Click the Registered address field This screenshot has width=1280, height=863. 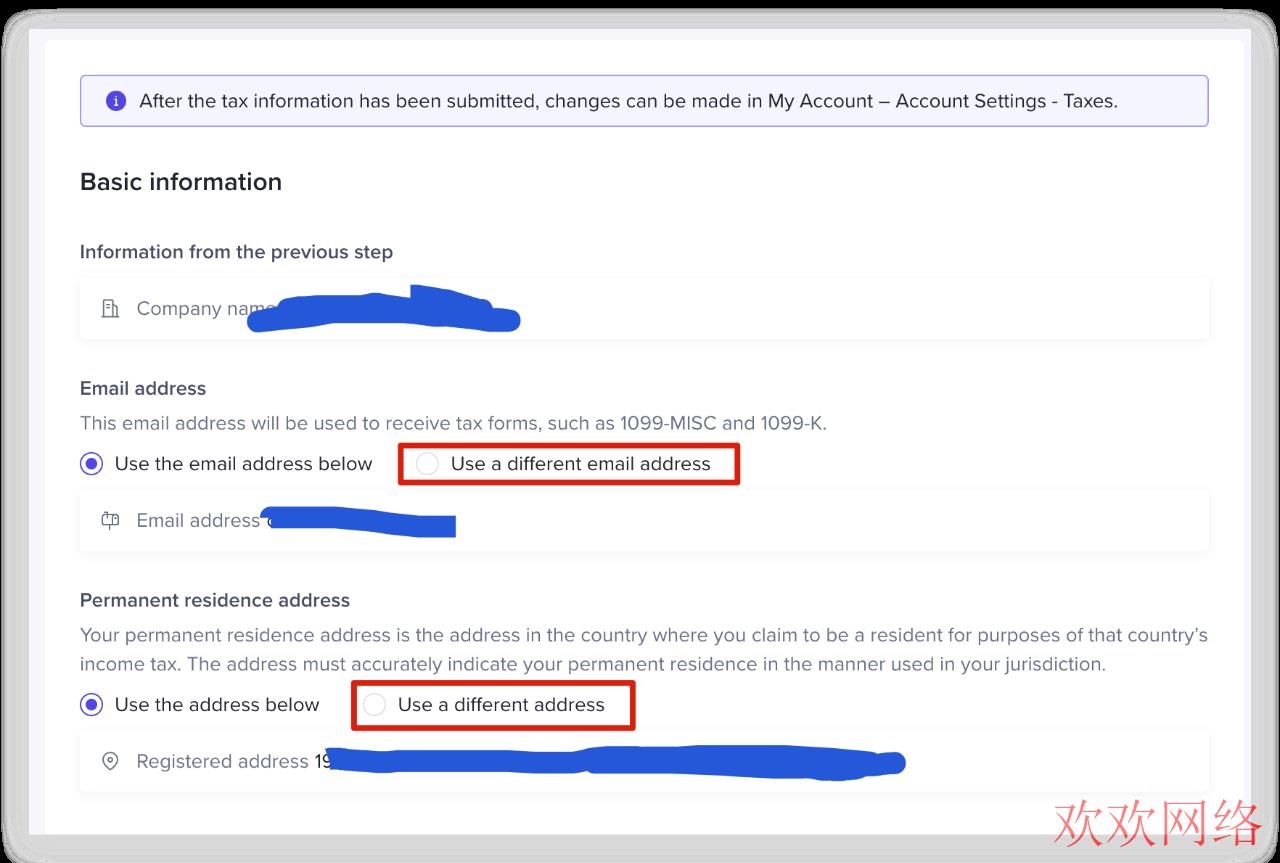[644, 762]
